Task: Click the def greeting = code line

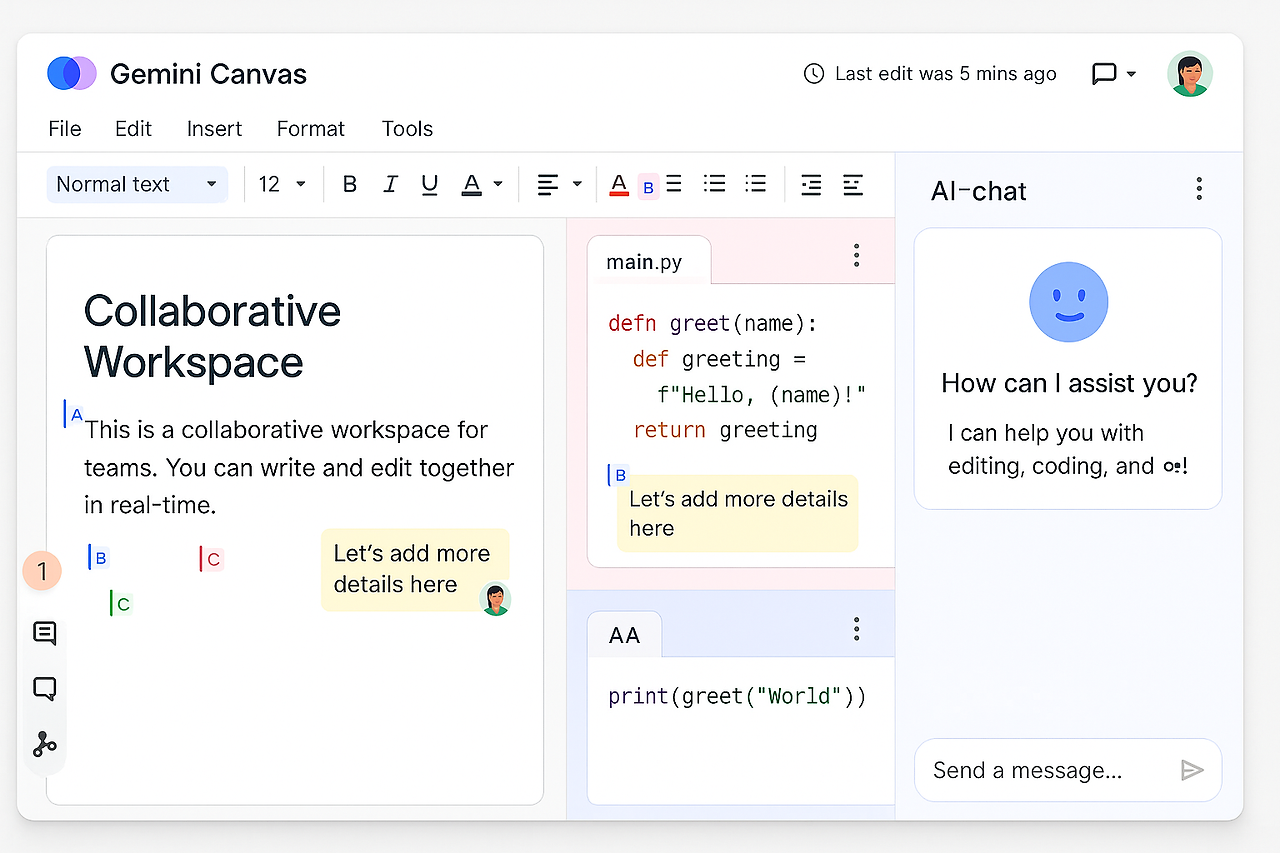Action: 719,359
